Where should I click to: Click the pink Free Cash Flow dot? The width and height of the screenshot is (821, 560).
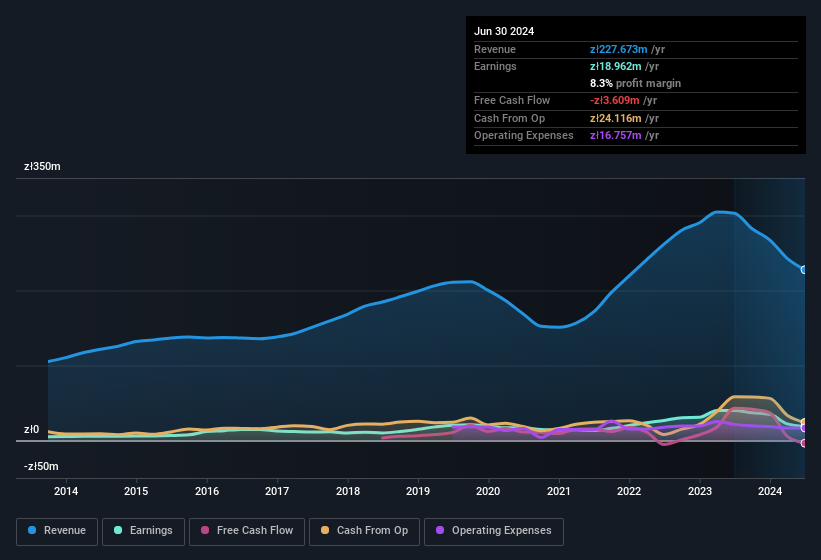coord(205,531)
